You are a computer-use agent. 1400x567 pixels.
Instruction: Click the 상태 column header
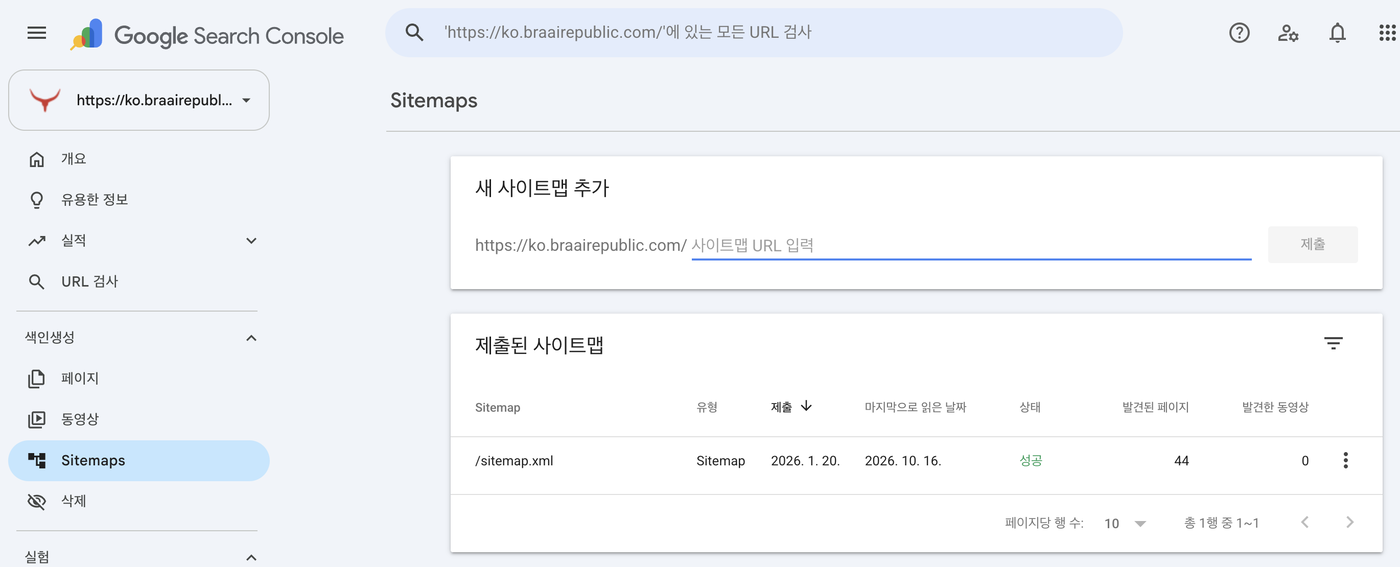[1030, 407]
